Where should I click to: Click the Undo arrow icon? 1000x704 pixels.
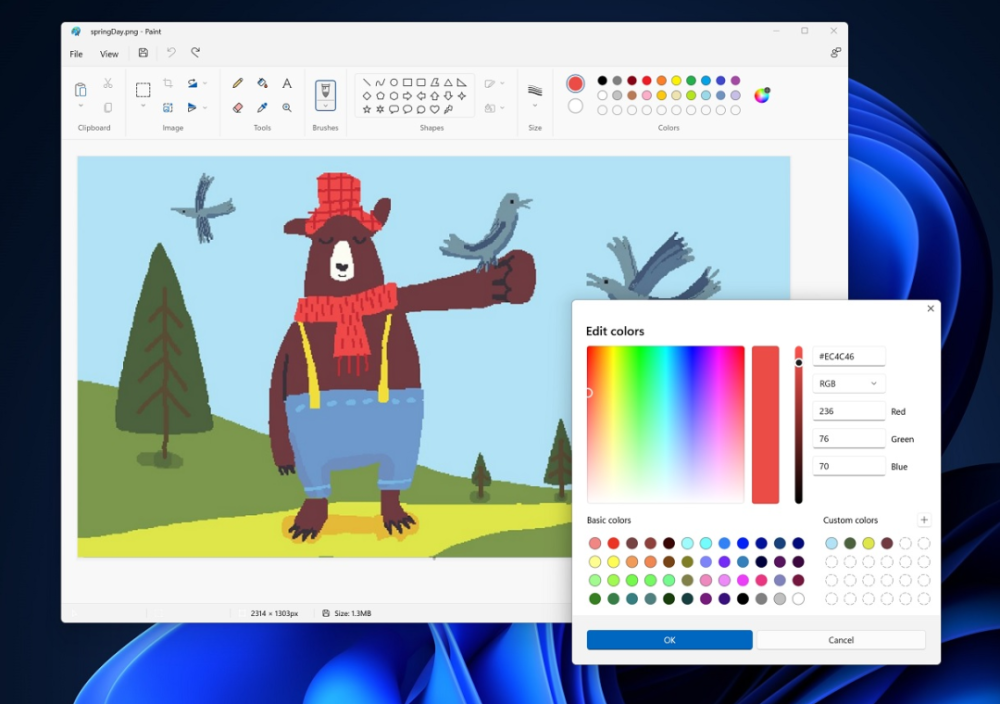tap(171, 53)
